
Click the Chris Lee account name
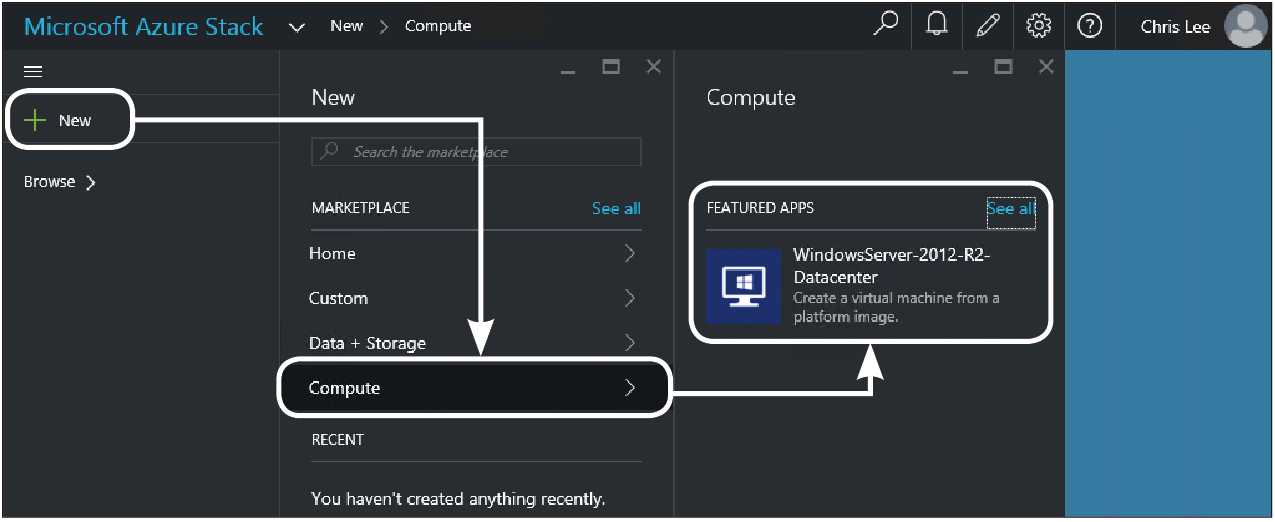tap(1175, 27)
